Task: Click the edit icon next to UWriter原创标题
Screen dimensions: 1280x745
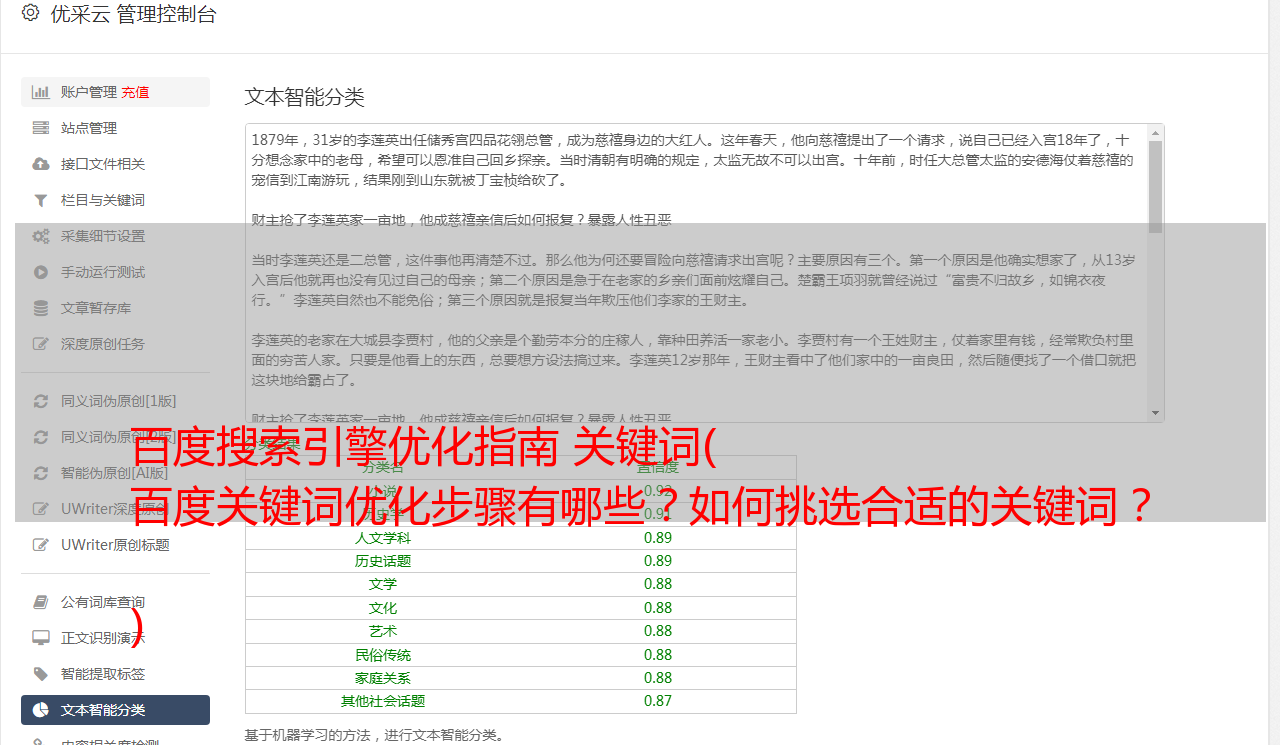Action: [41, 545]
